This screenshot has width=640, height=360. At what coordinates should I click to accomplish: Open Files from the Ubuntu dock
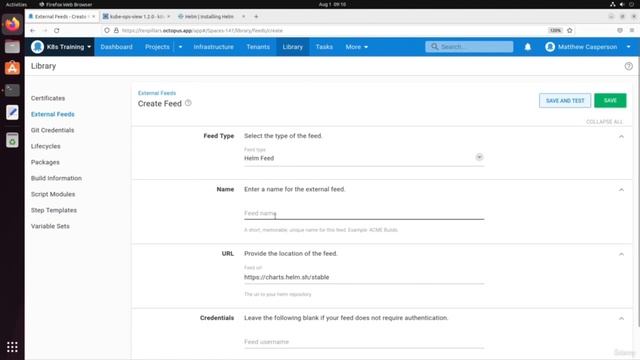[12, 47]
